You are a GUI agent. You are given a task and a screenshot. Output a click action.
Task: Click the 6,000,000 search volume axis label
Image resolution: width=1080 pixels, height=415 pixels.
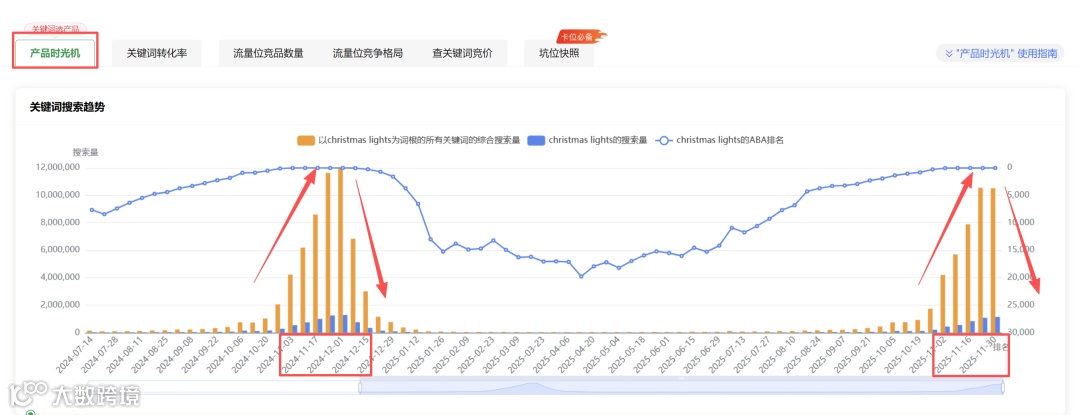coord(58,250)
